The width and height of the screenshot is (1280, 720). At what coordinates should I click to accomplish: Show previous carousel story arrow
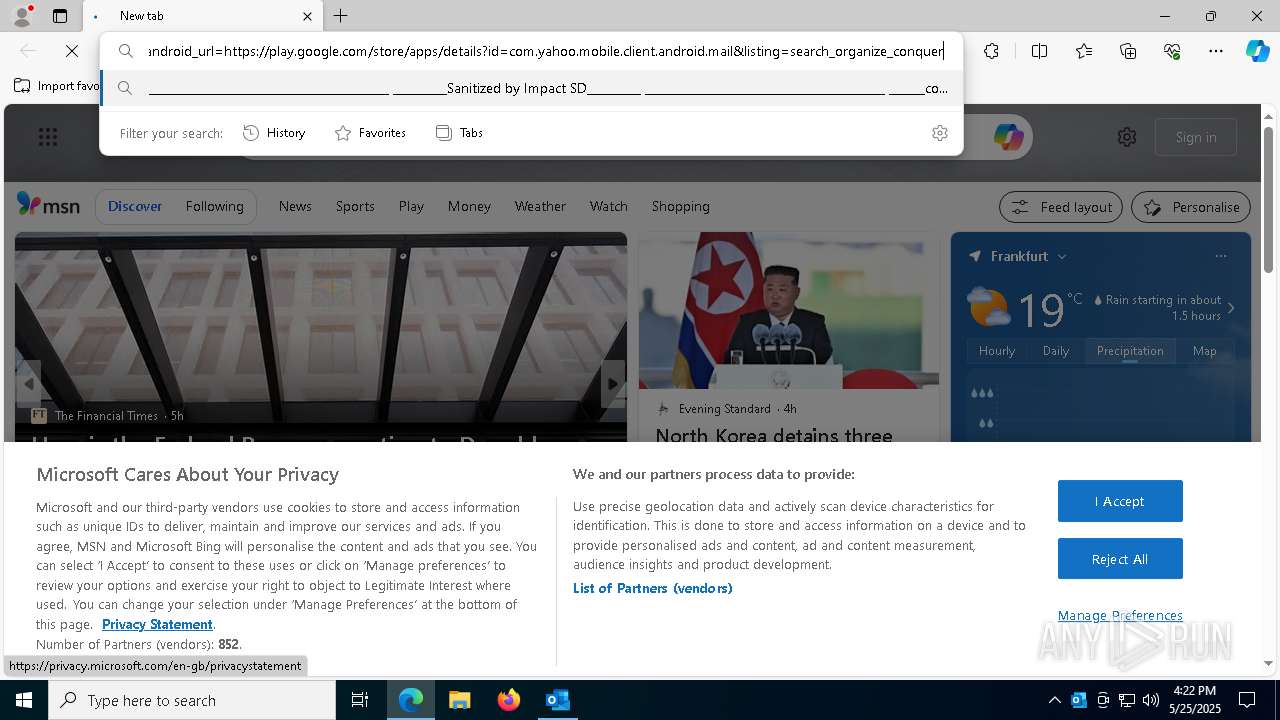point(28,383)
